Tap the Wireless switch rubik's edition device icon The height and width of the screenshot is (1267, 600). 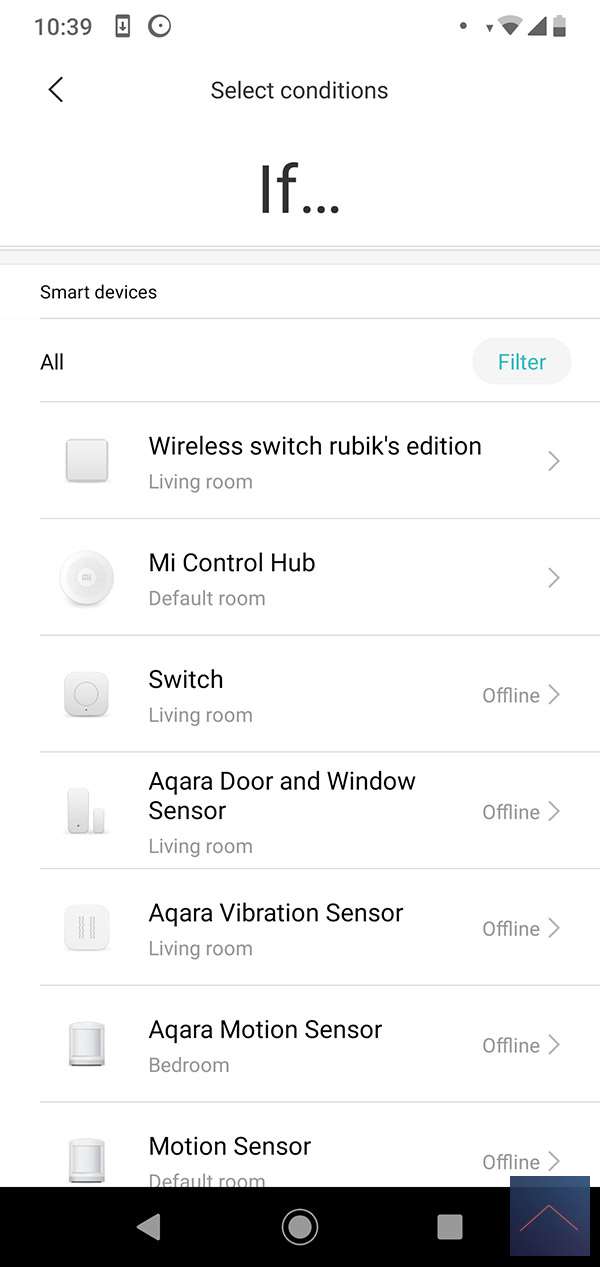pos(87,461)
